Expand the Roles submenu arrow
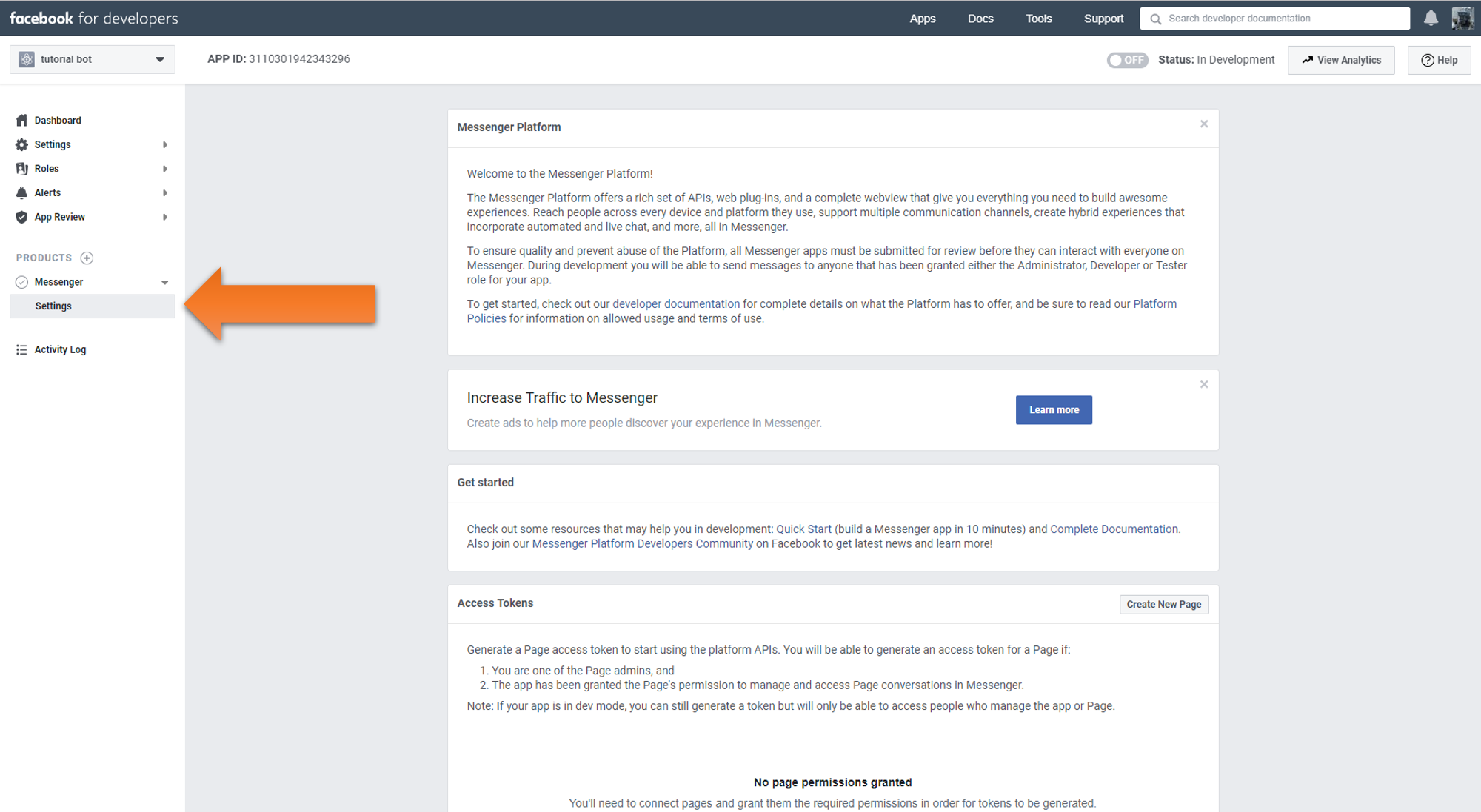The image size is (1481, 812). (164, 169)
